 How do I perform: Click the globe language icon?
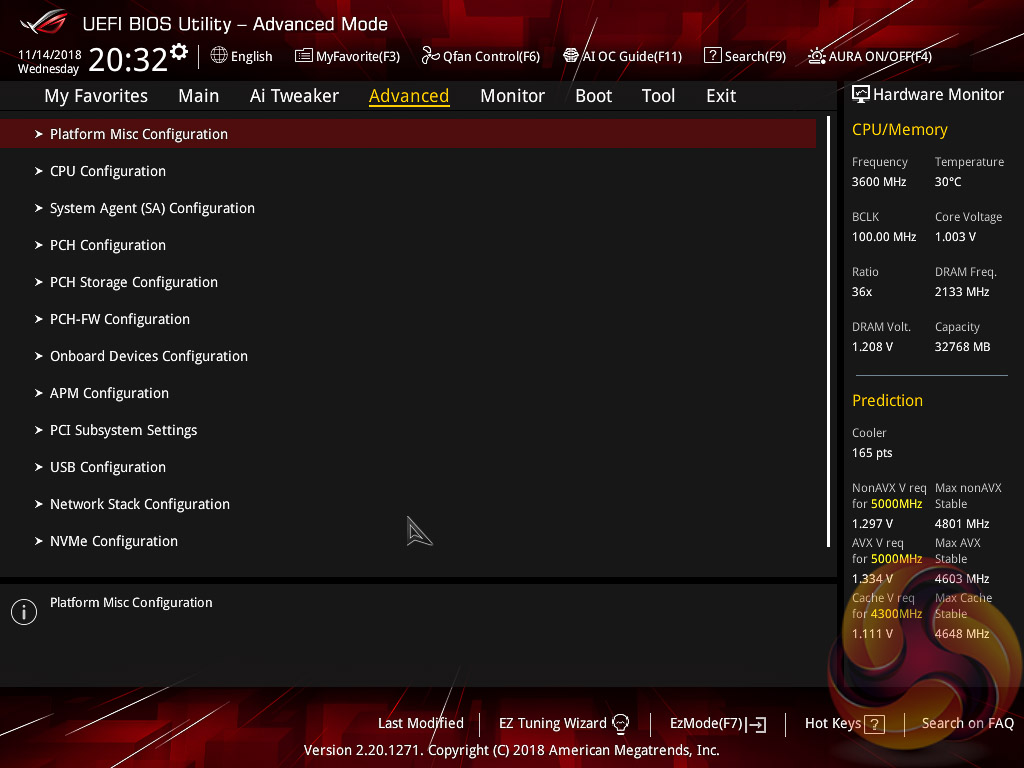click(219, 56)
